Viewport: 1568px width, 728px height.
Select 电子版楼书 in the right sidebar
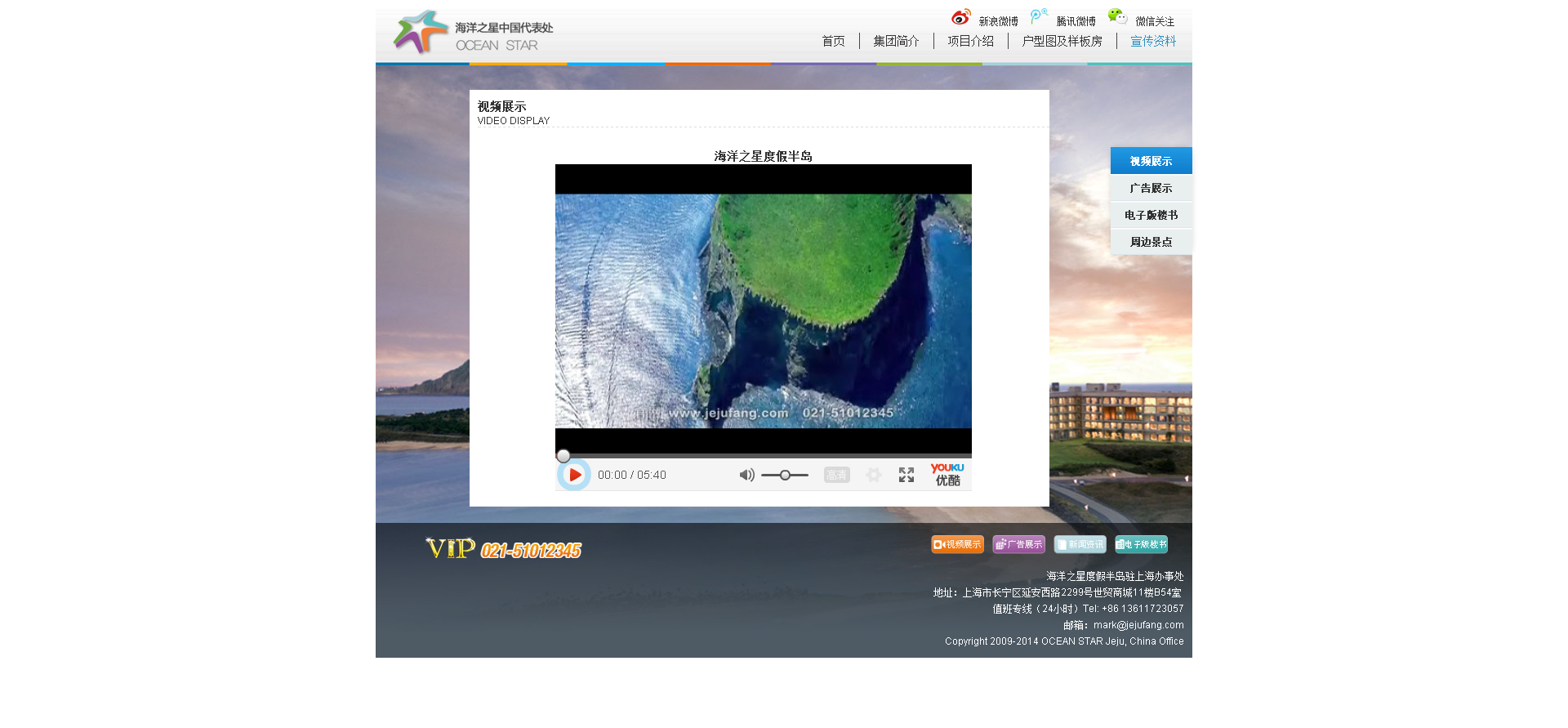tap(1151, 215)
